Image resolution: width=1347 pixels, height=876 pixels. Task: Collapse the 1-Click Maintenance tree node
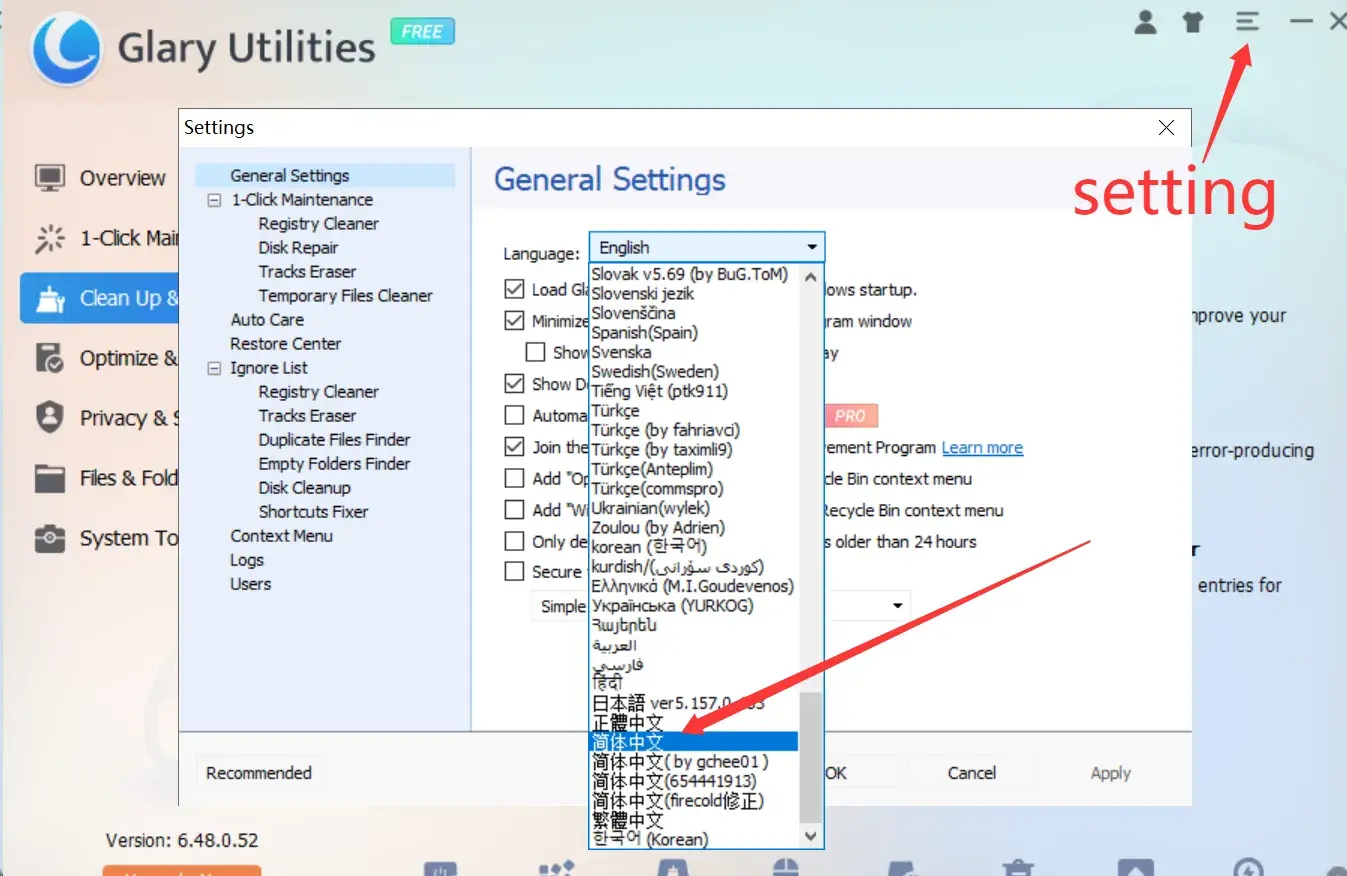[213, 200]
